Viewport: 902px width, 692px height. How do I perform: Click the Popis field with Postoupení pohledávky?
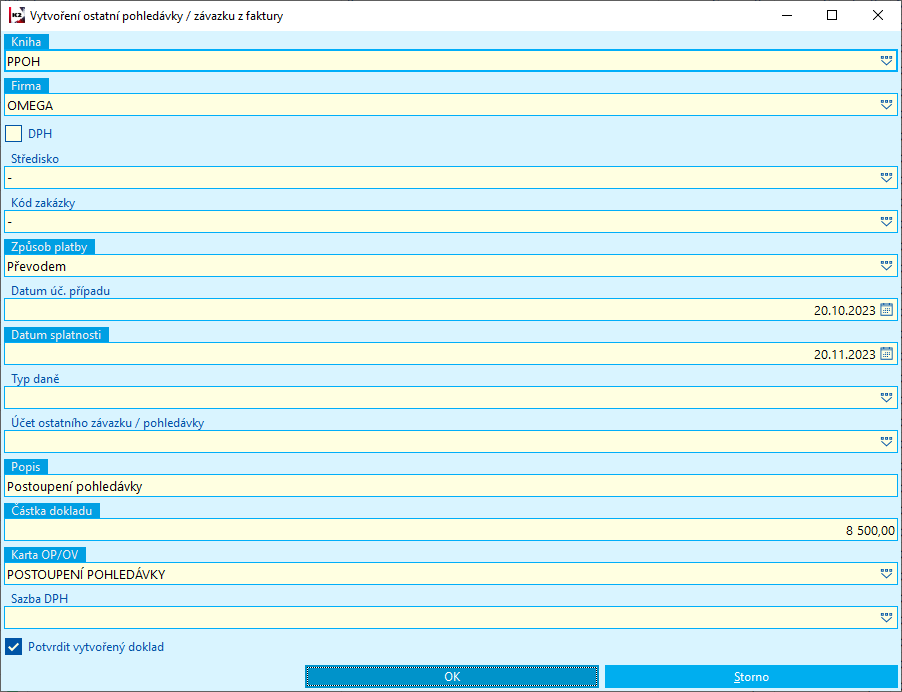450,486
